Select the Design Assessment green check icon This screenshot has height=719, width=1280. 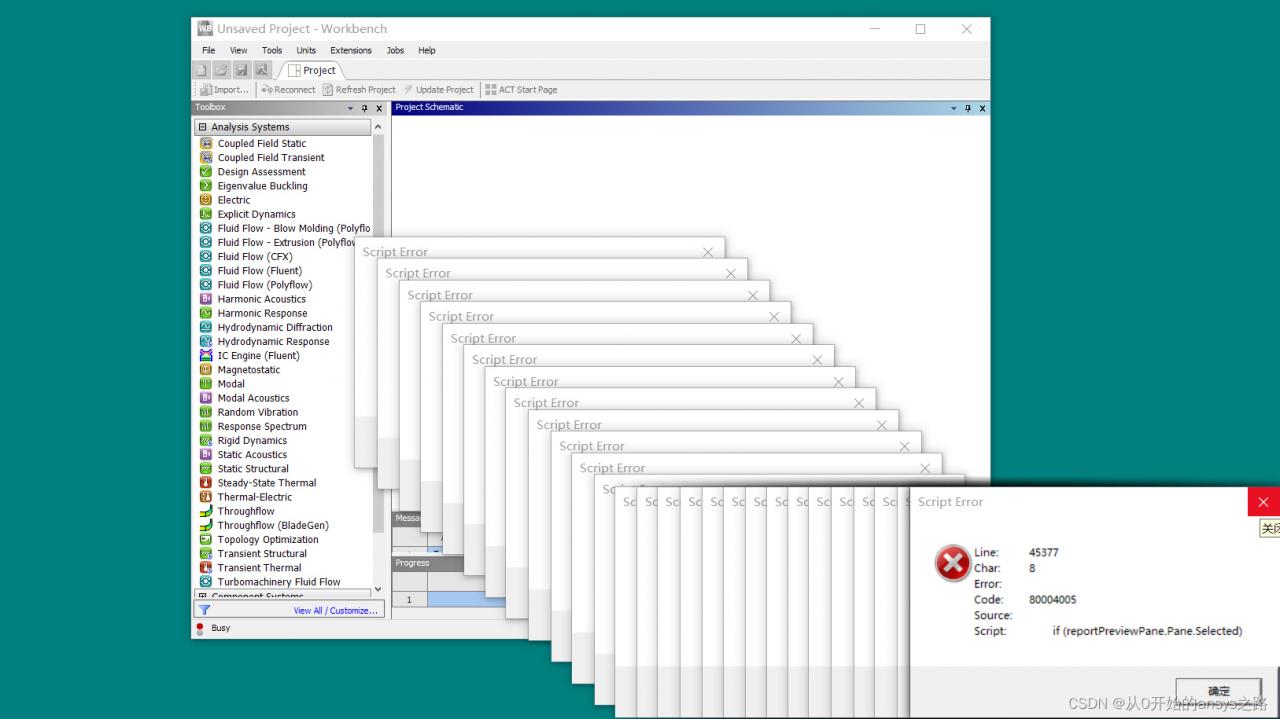click(x=206, y=171)
